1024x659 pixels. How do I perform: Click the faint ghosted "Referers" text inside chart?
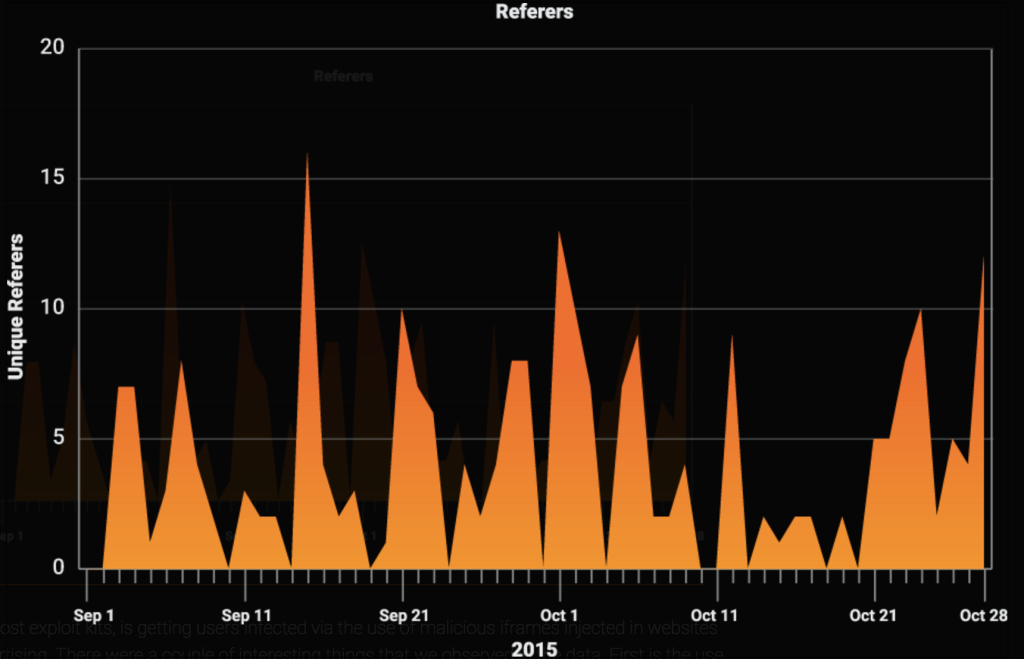click(343, 76)
